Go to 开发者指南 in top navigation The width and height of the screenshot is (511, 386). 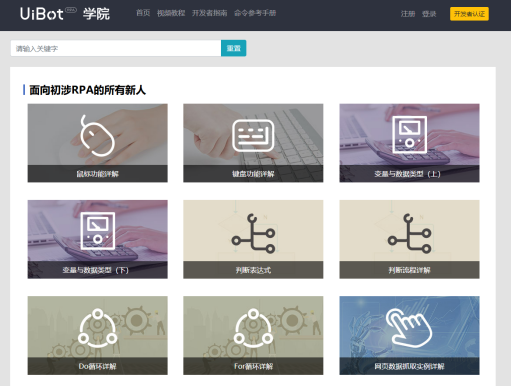[209, 13]
